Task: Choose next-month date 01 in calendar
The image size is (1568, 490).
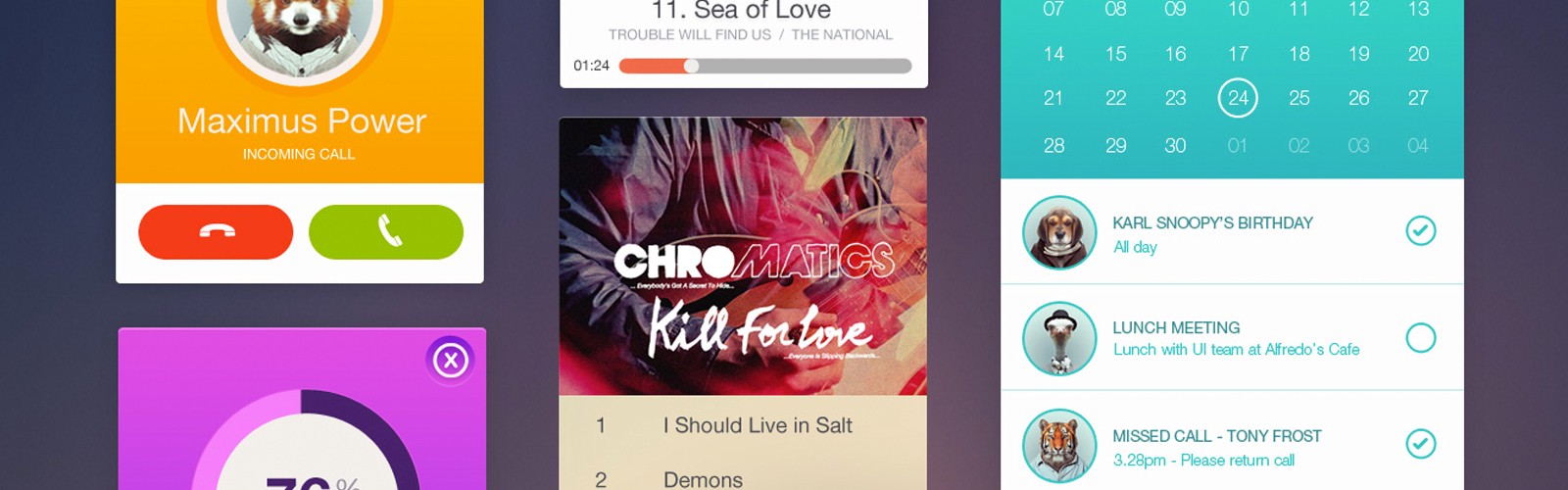Action: tap(1238, 145)
